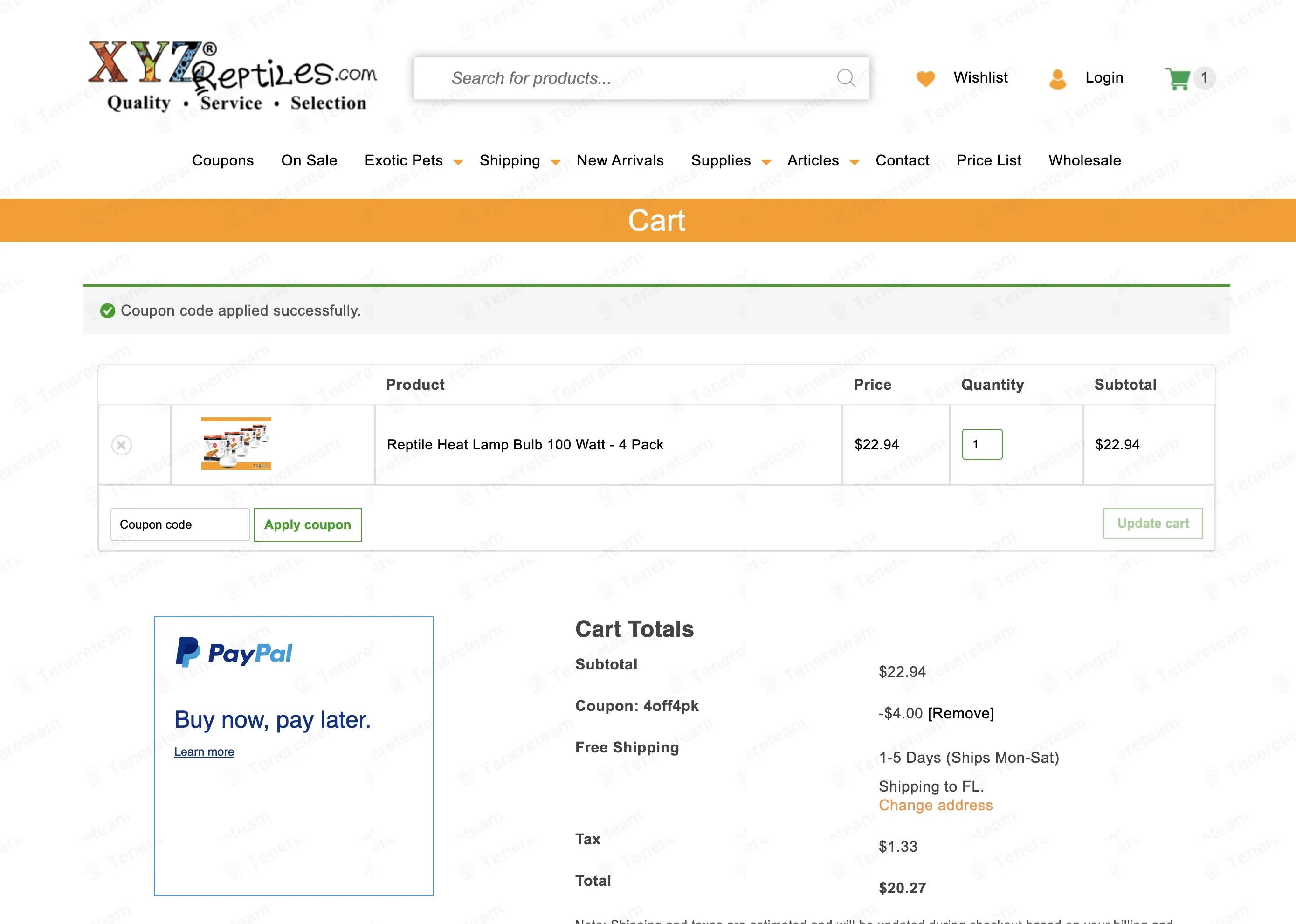The image size is (1296, 924).
Task: Open the Supplies menu
Action: (721, 160)
